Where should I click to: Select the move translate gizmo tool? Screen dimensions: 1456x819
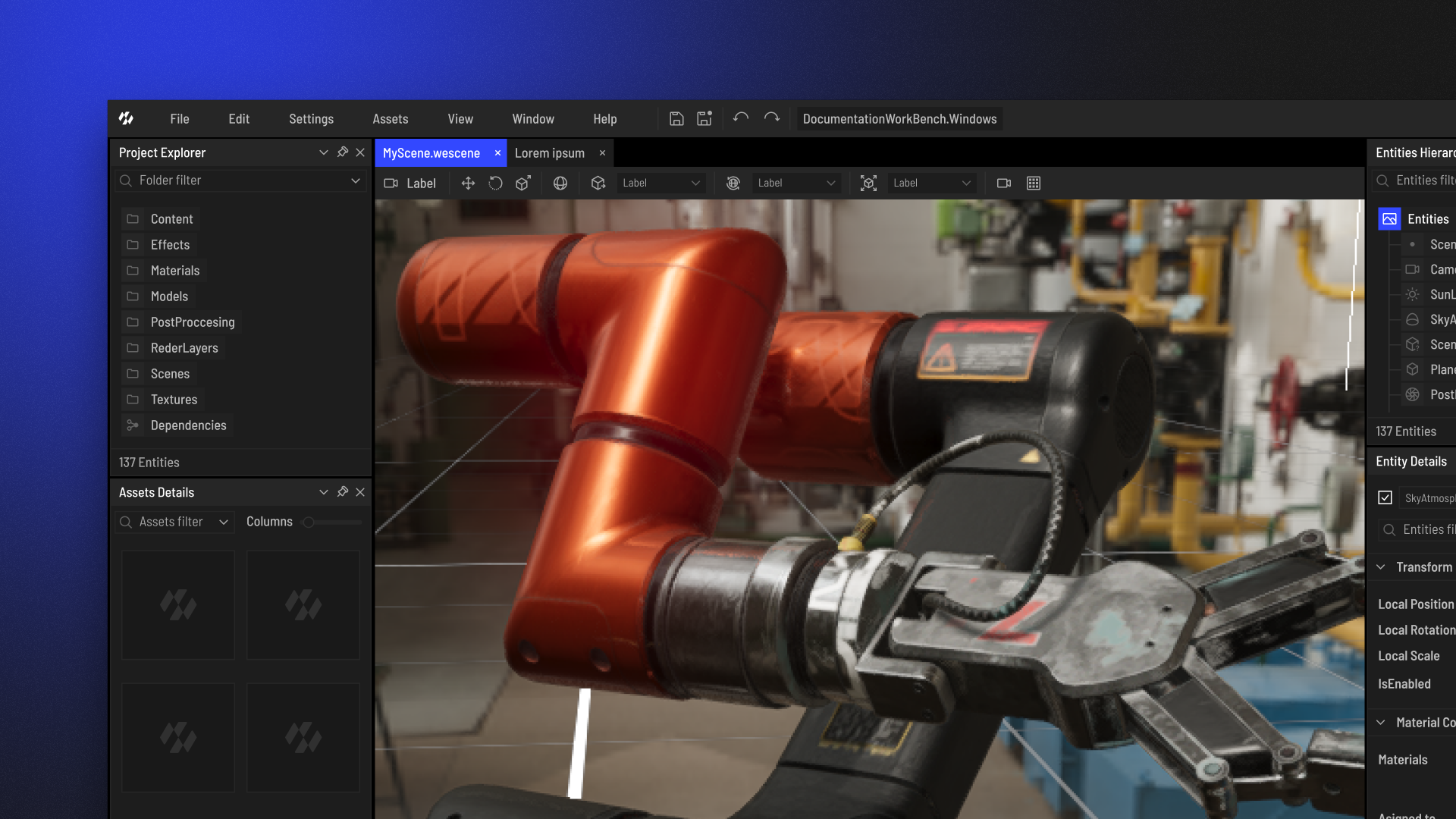tap(468, 184)
